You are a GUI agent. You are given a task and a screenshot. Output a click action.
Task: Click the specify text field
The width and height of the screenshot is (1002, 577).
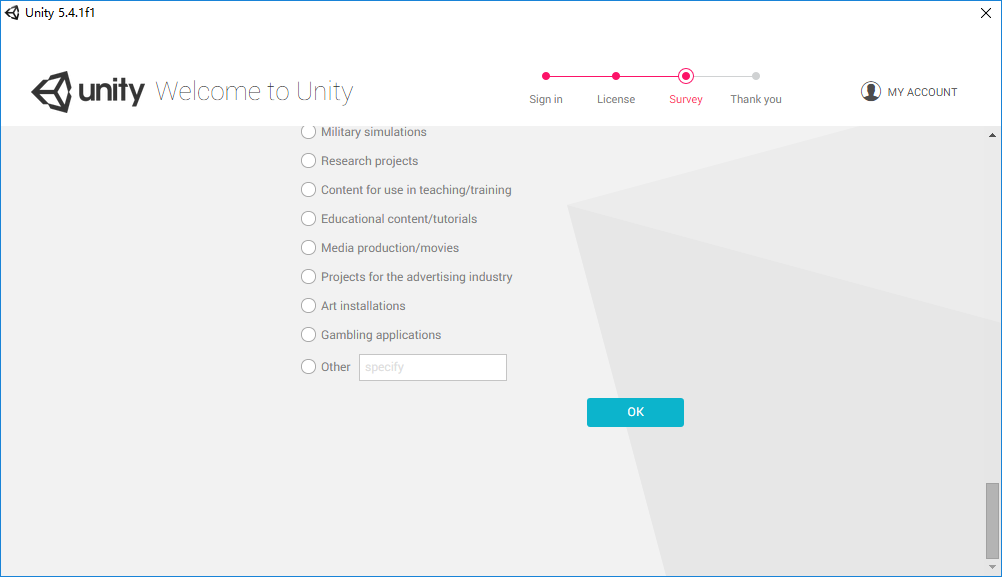pos(433,367)
